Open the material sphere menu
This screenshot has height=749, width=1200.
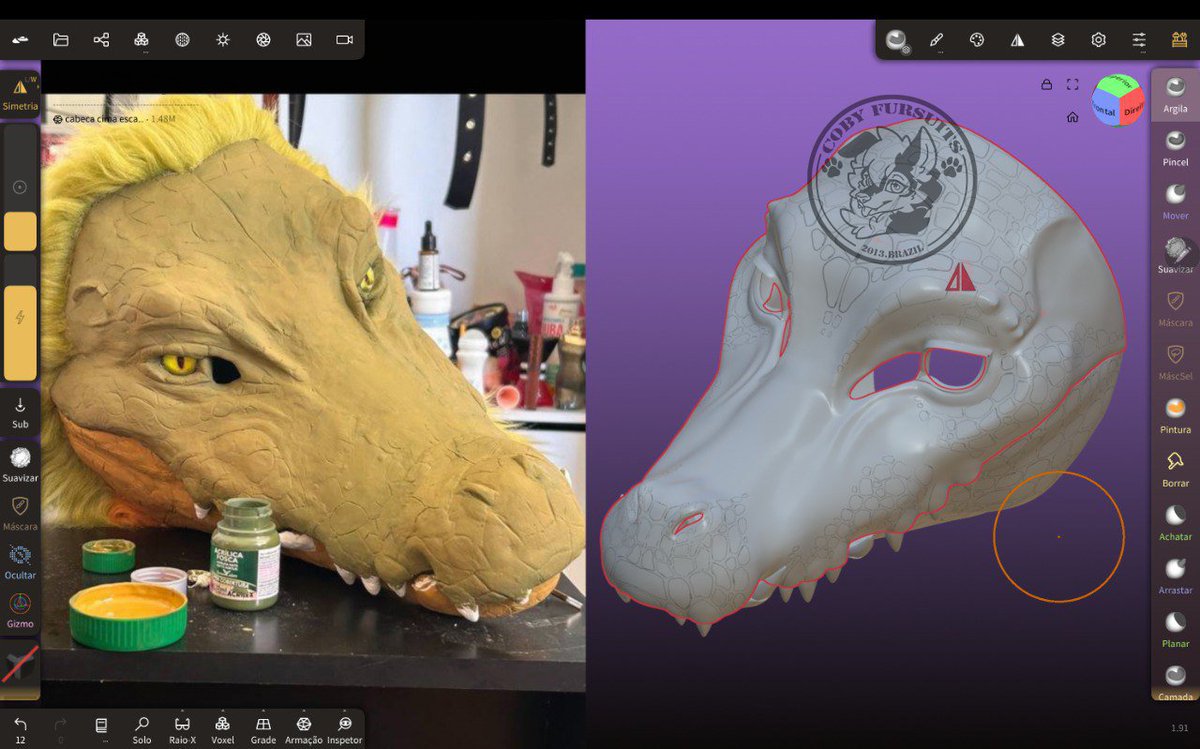coord(182,40)
